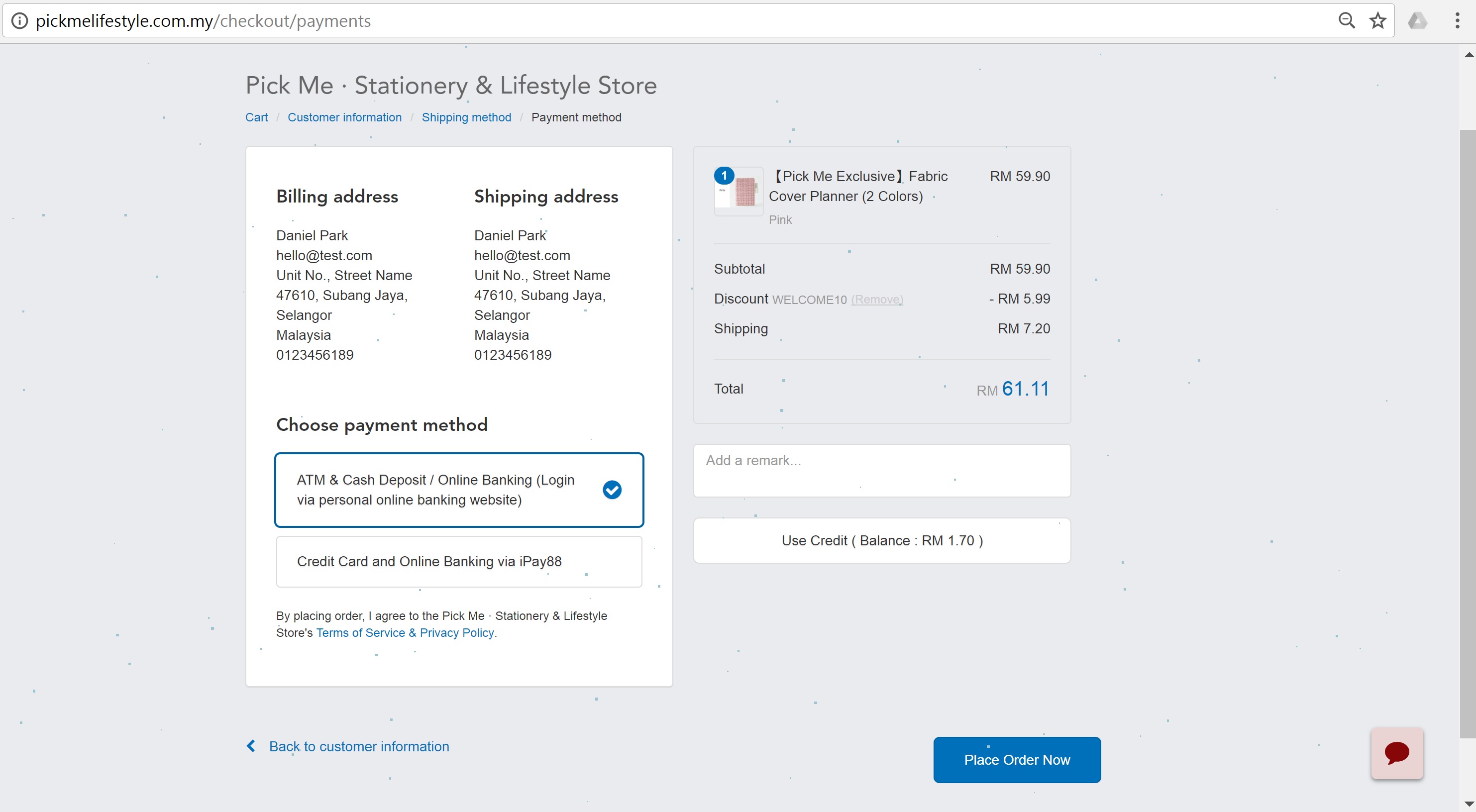This screenshot has width=1476, height=812.
Task: Click the Fabric Cover Planner product thumbnail
Action: coord(739,192)
